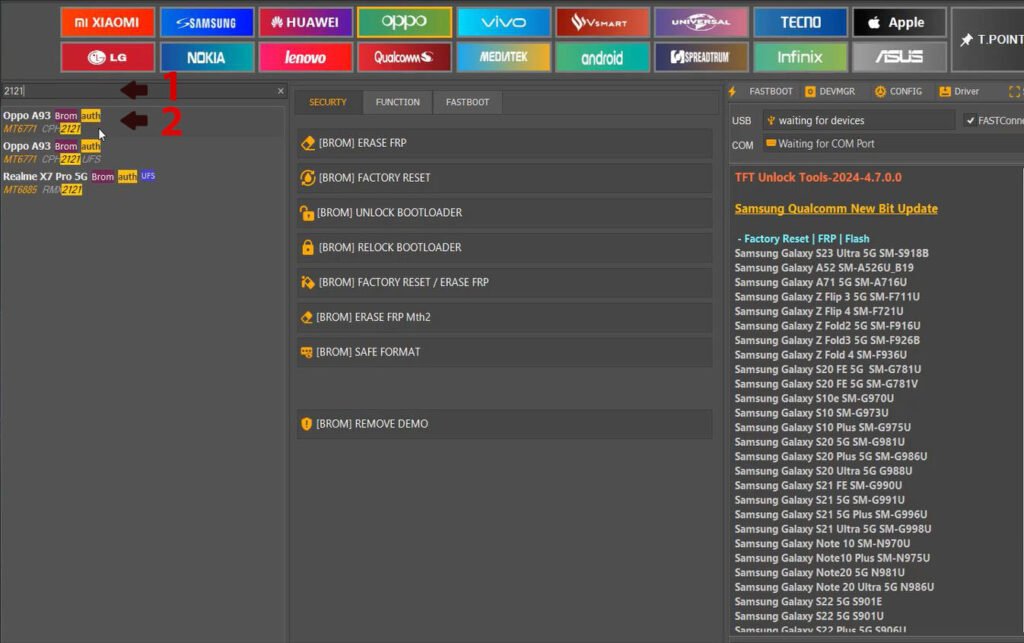Click Samsung Galaxy S20 Ultra 5G G988U

(x=824, y=471)
